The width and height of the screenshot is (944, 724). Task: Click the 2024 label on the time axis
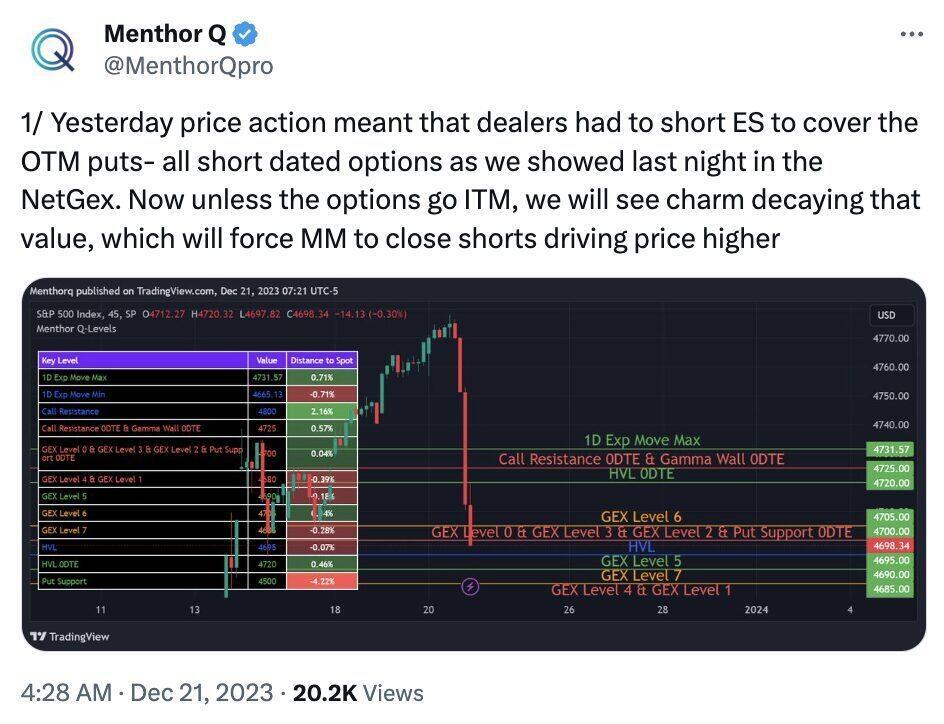[757, 608]
